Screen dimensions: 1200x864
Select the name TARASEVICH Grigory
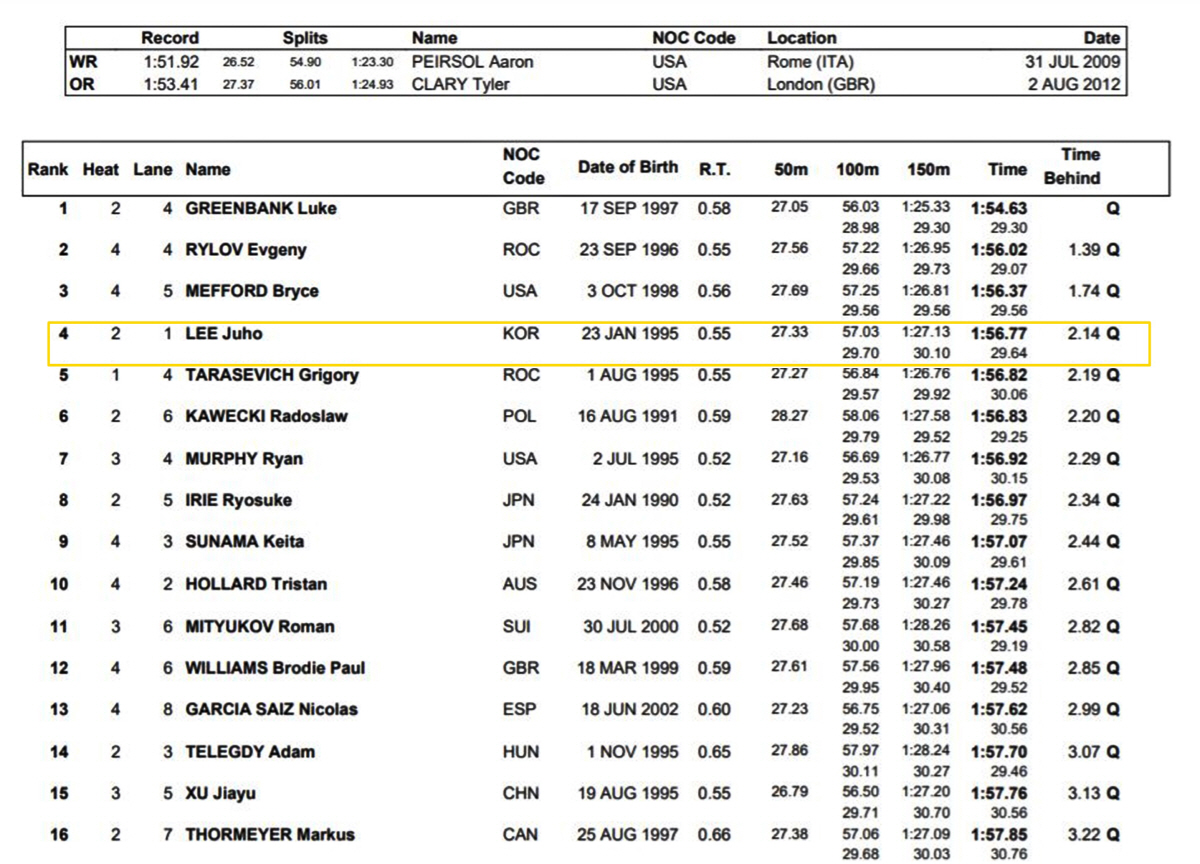271,375
